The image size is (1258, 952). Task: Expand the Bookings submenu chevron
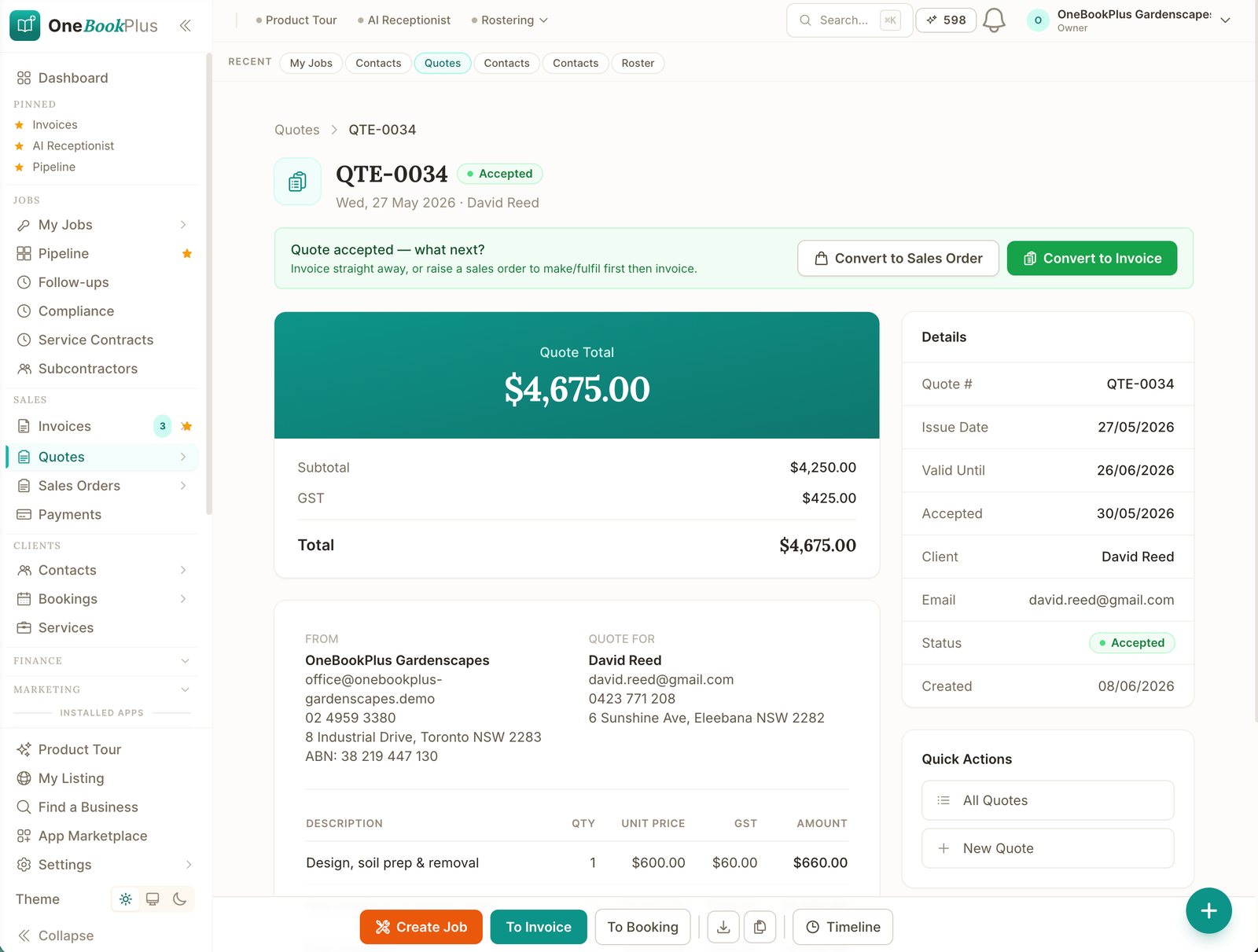coord(183,599)
